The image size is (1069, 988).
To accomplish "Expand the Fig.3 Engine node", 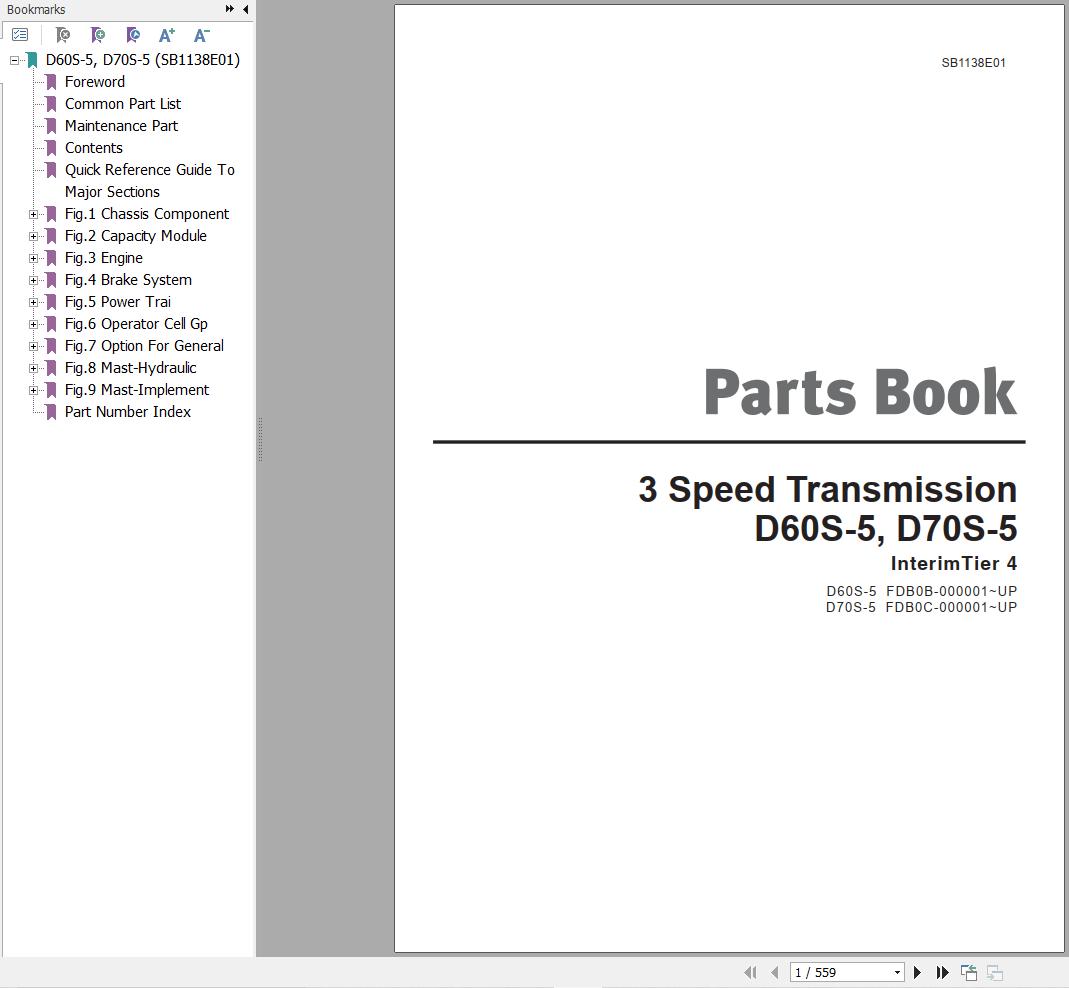I will tap(33, 258).
